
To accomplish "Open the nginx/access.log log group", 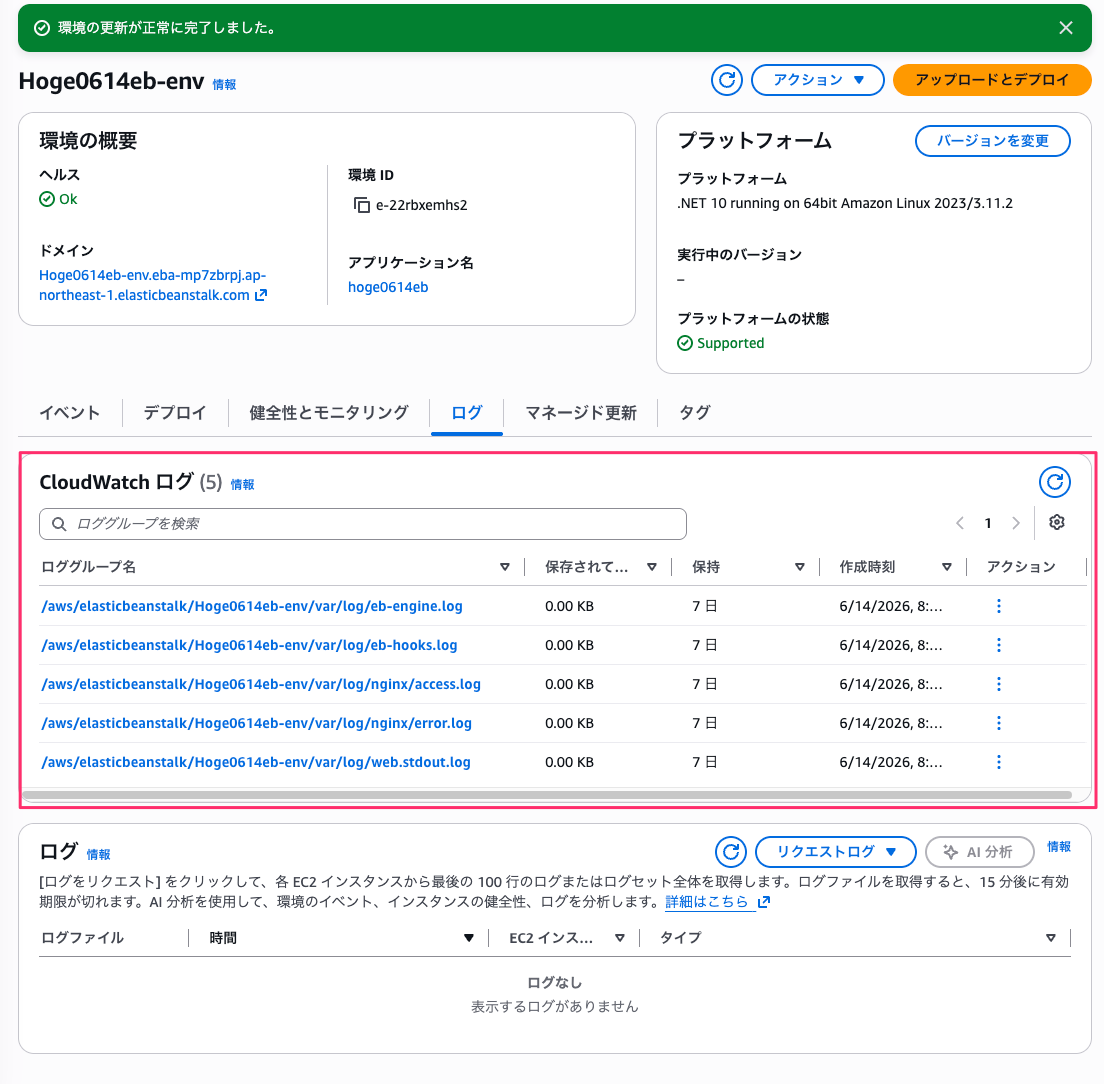I will [261, 684].
